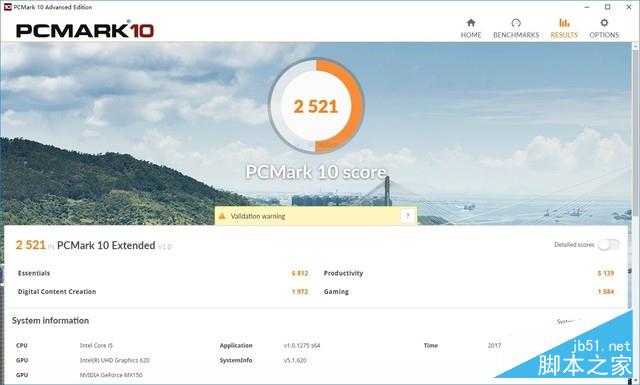640x385 pixels.
Task: Select the RESULTS tab
Action: click(x=564, y=29)
